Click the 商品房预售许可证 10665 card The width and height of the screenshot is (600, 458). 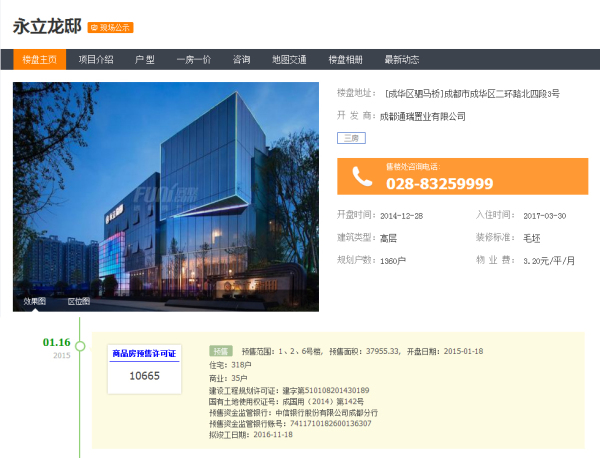144,367
